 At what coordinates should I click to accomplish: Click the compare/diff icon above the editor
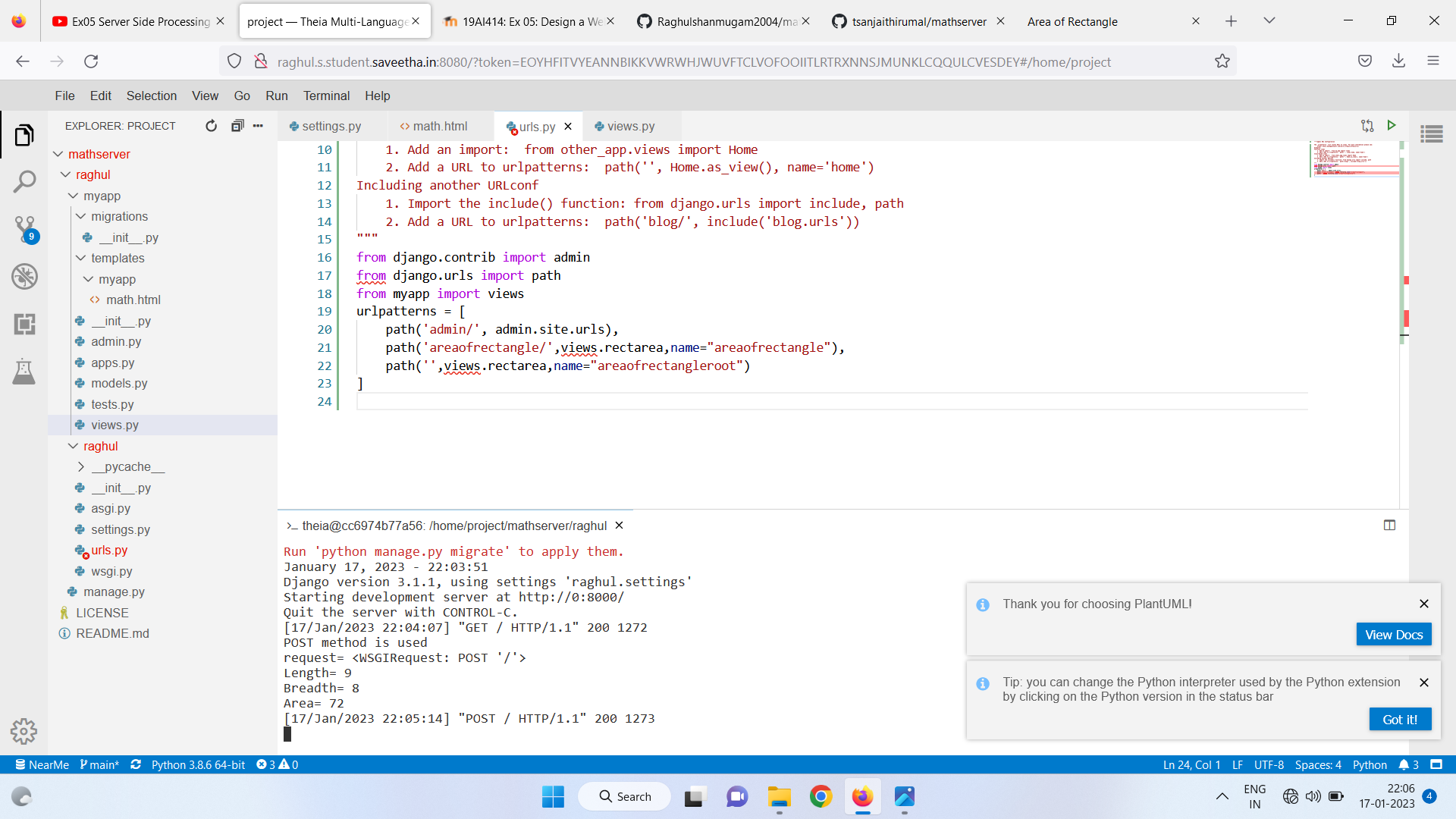[x=1367, y=125]
